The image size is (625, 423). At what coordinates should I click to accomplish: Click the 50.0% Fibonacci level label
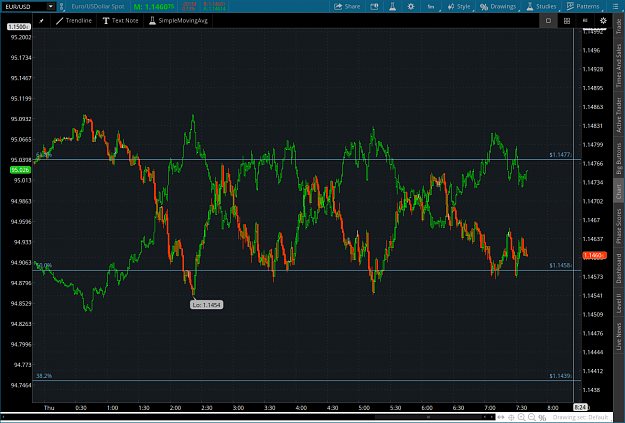[44, 265]
